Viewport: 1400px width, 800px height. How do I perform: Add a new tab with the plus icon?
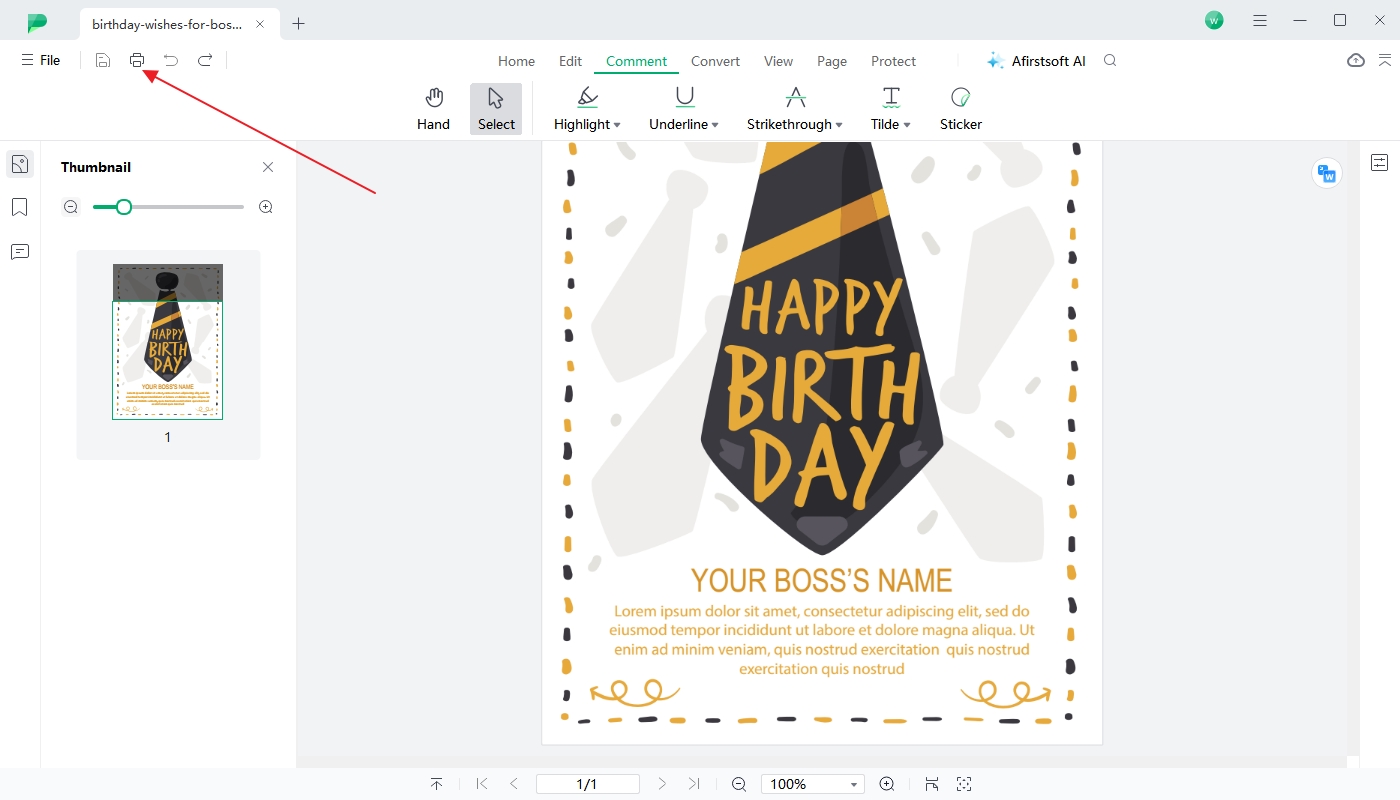click(298, 23)
